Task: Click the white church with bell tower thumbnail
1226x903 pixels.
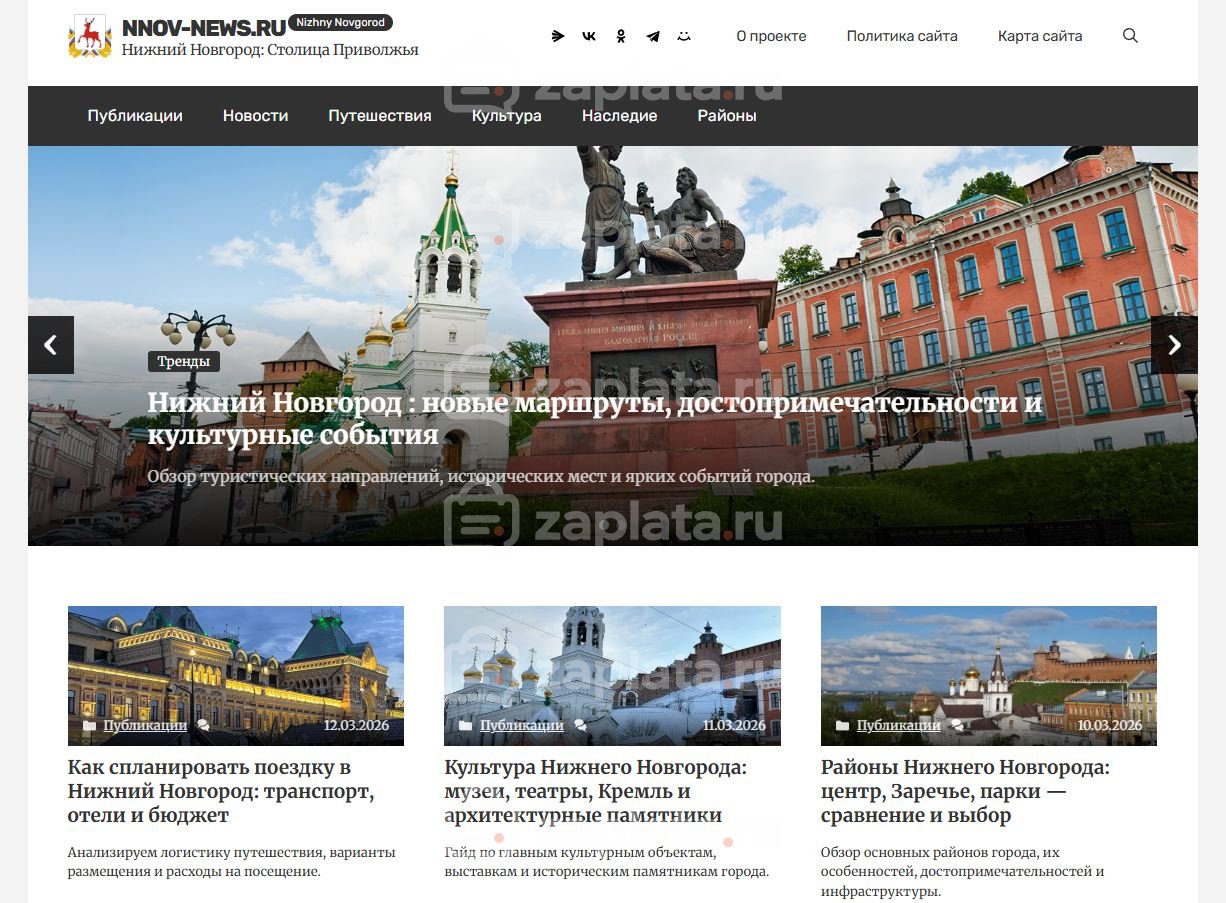Action: tap(612, 676)
